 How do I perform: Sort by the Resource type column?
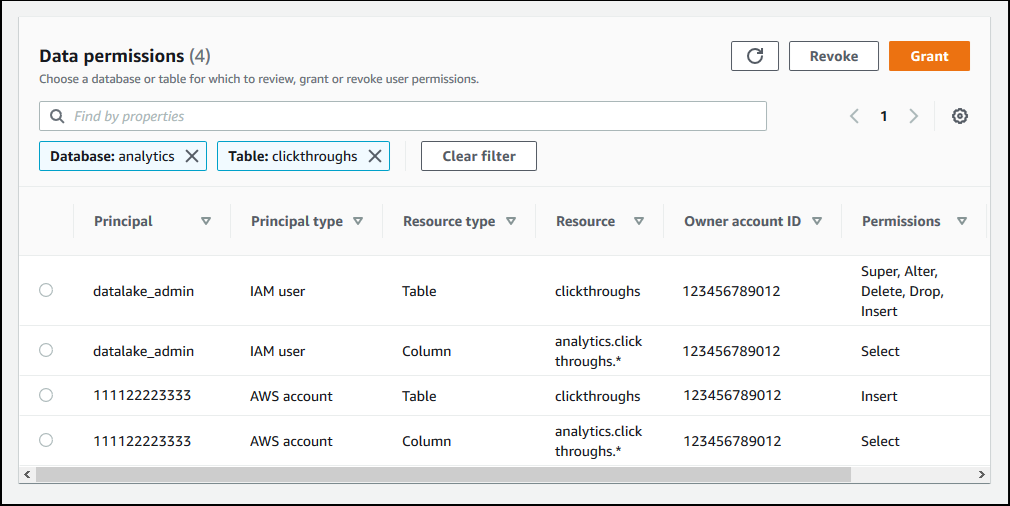click(x=511, y=221)
